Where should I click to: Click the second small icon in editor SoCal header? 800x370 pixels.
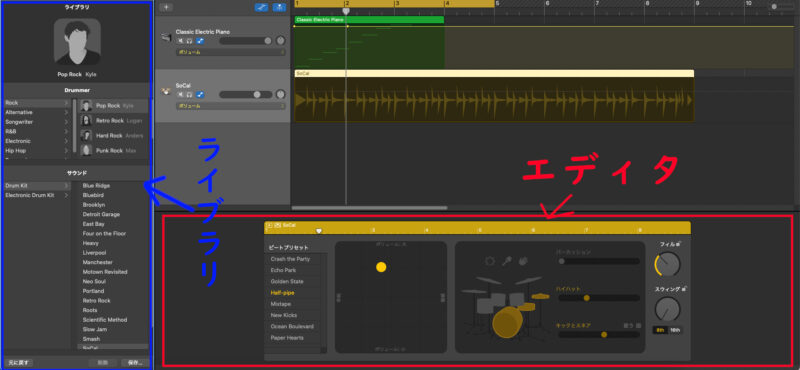[278, 225]
